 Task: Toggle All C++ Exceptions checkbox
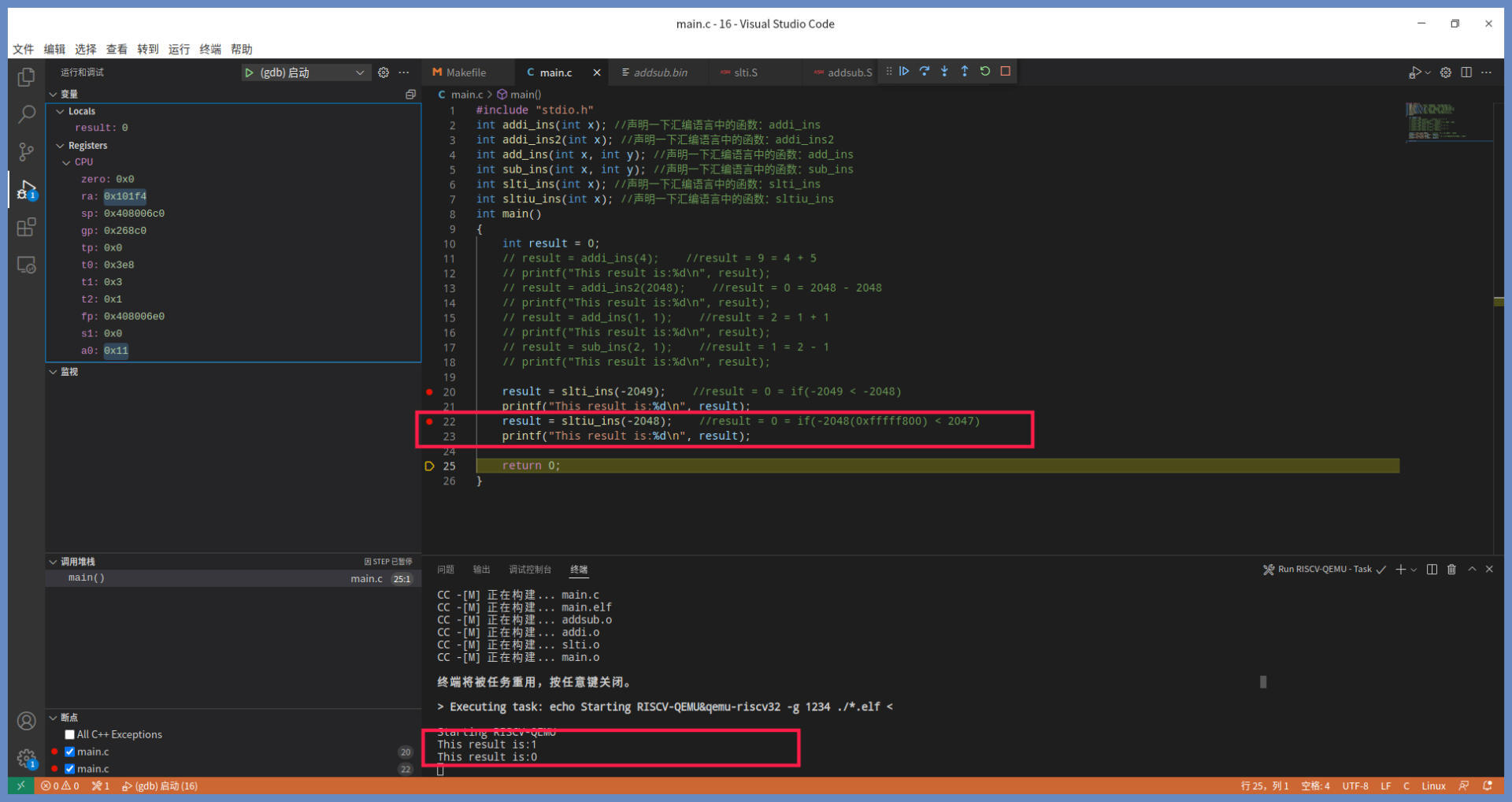(x=70, y=734)
